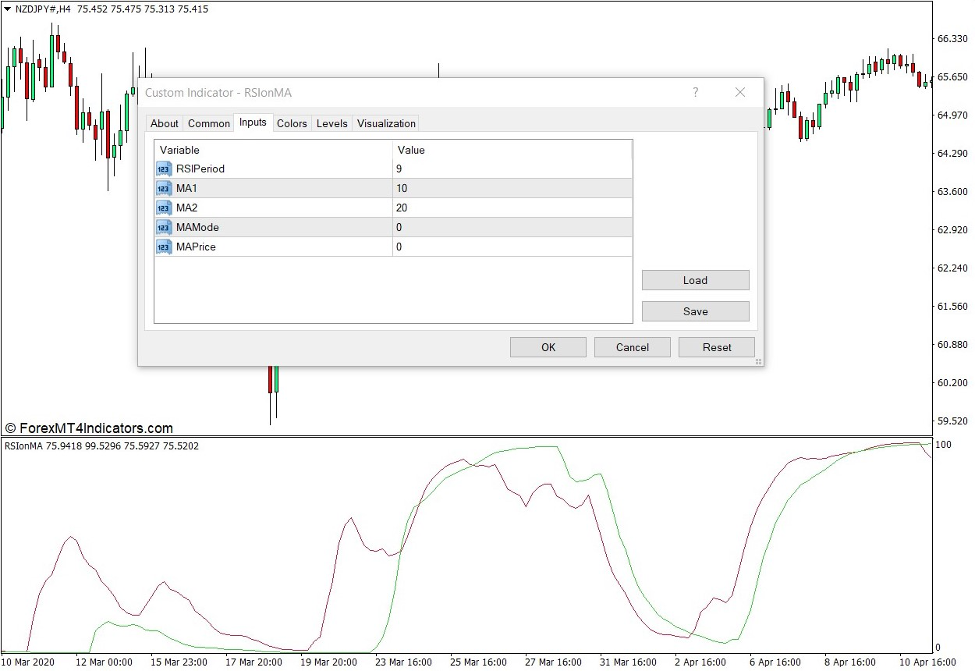Click the 123 icon beside RSIPeriod
The image size is (977, 672).
coord(163,169)
